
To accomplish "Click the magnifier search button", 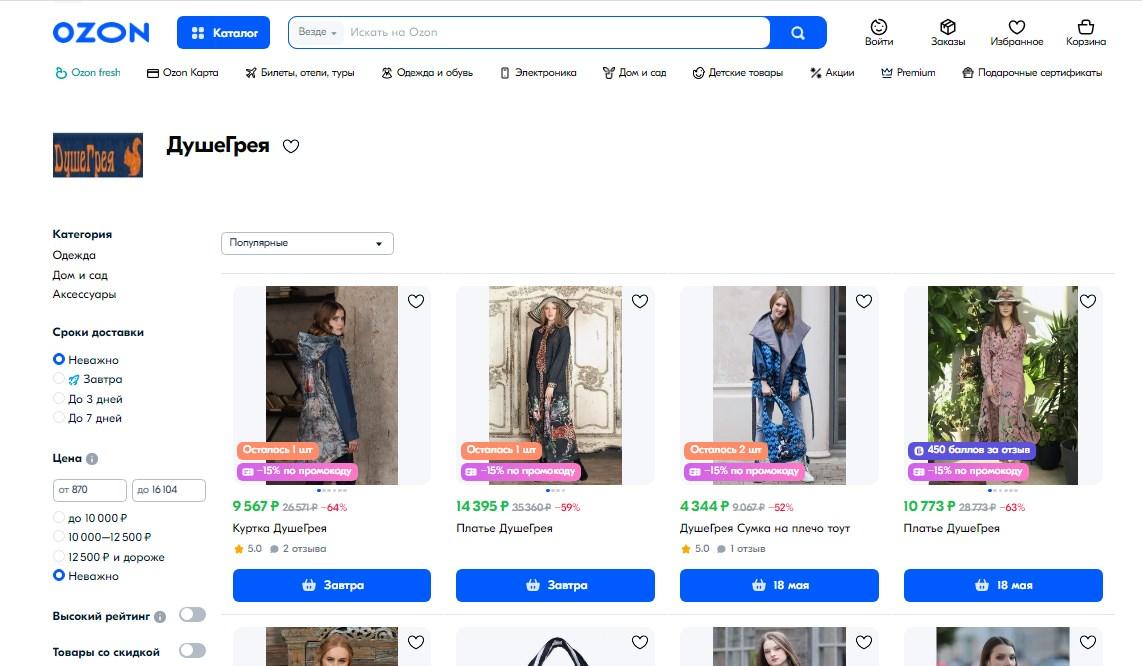I will coord(798,33).
